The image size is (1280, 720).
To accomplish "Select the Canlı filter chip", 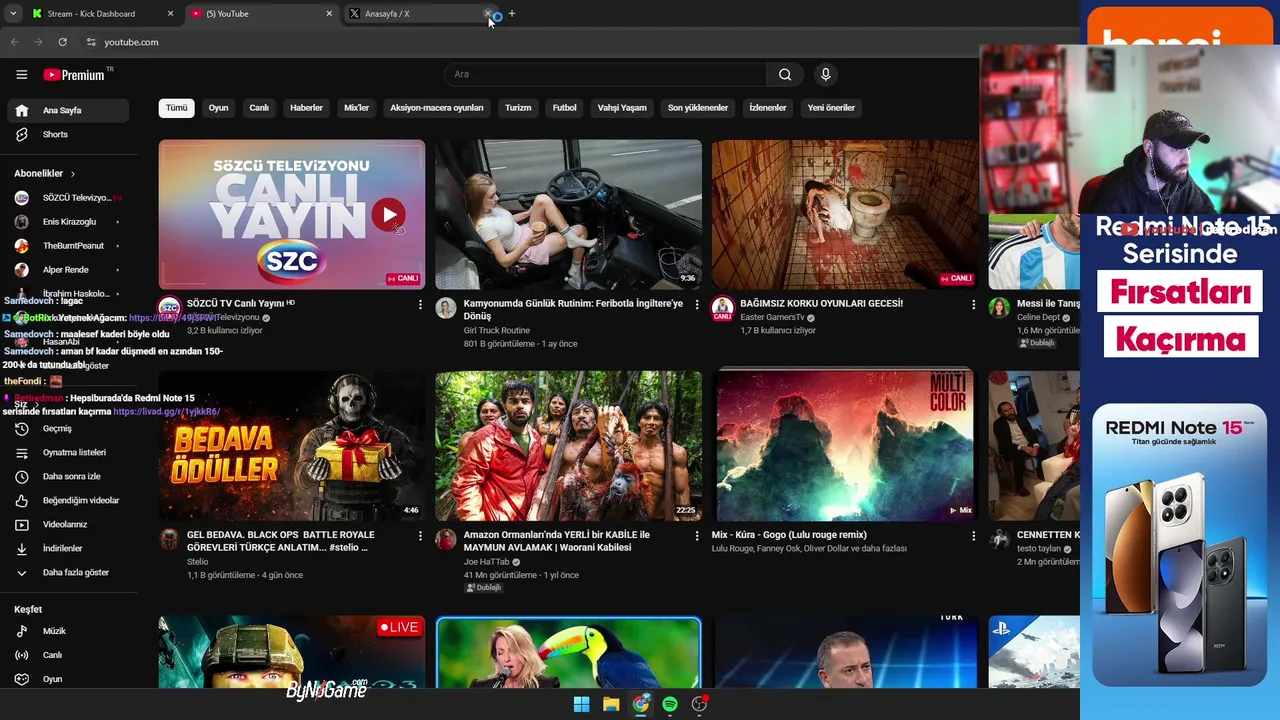I will point(259,108).
